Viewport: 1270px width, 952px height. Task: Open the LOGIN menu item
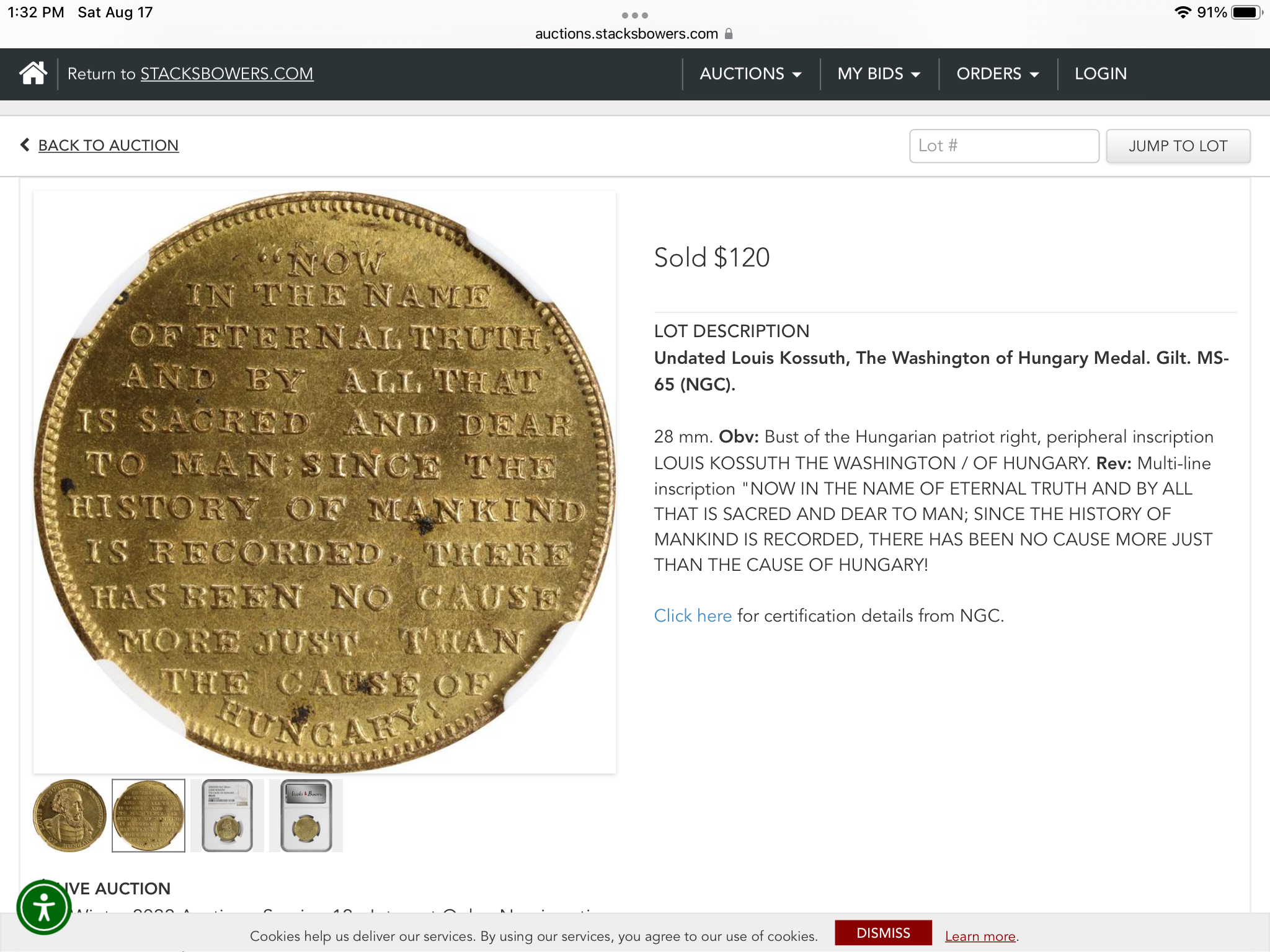pos(1101,74)
